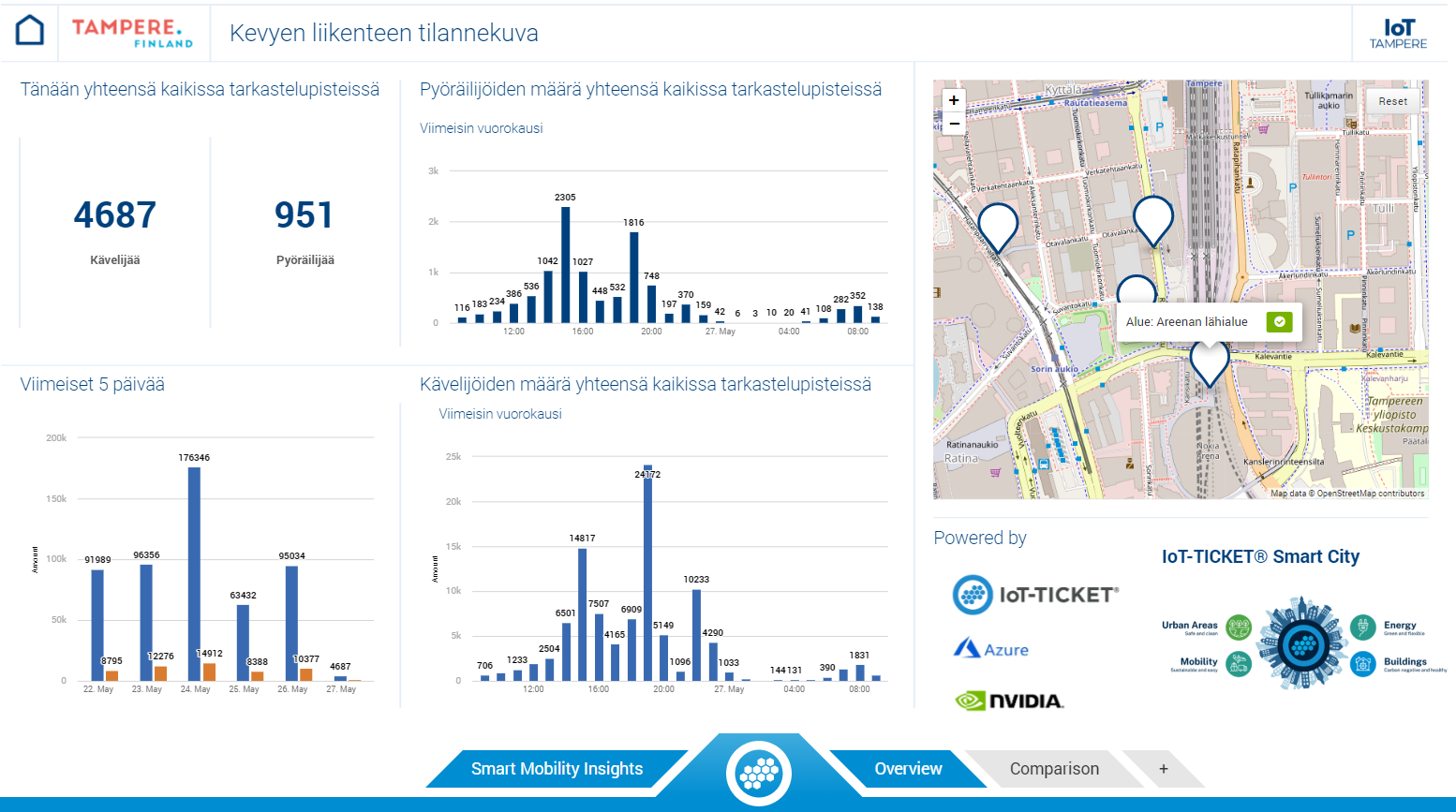This screenshot has width=1456, height=812.
Task: Add a new tab with the plus
Action: pos(1164,769)
